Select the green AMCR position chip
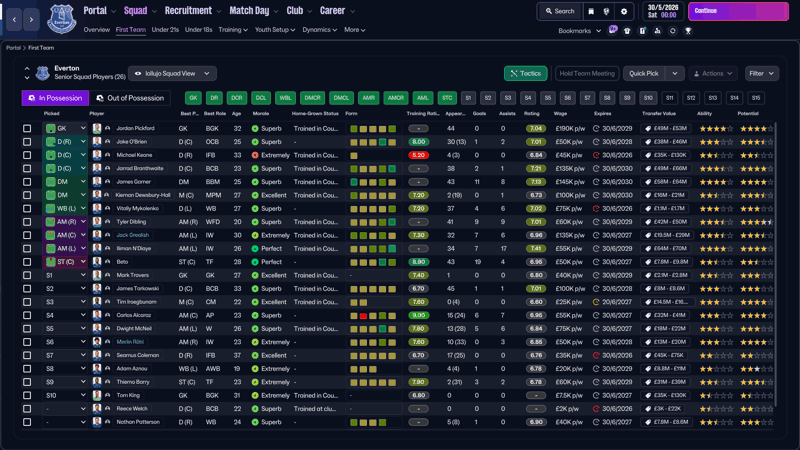 tap(395, 98)
